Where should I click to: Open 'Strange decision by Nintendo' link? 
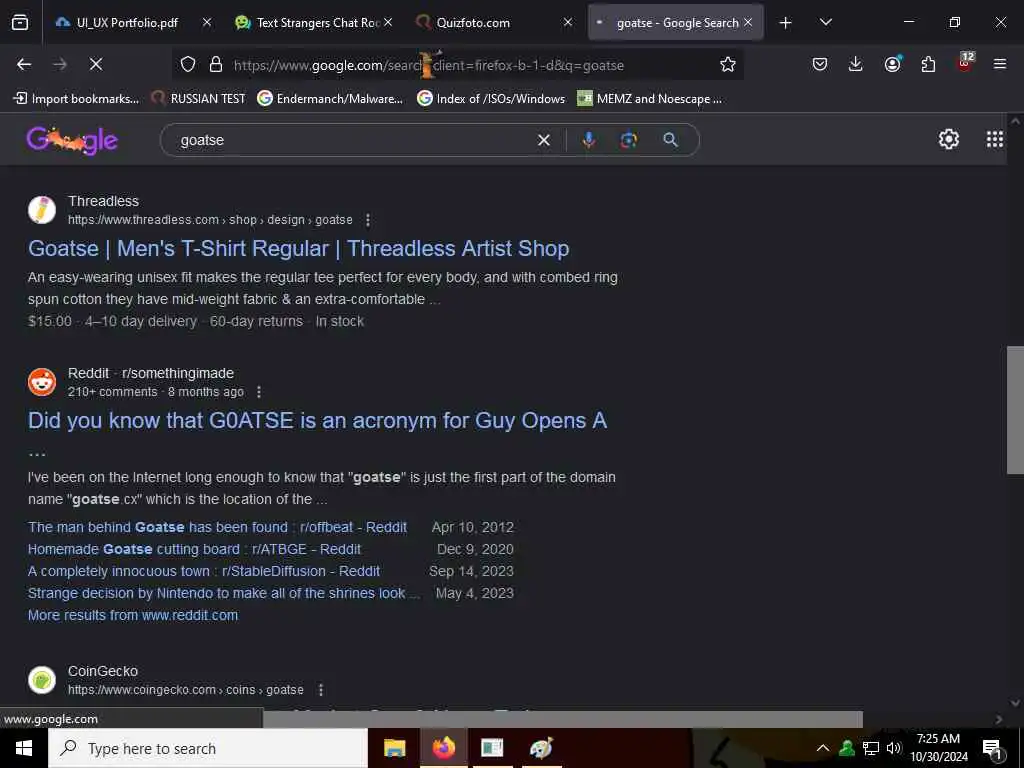pos(223,594)
